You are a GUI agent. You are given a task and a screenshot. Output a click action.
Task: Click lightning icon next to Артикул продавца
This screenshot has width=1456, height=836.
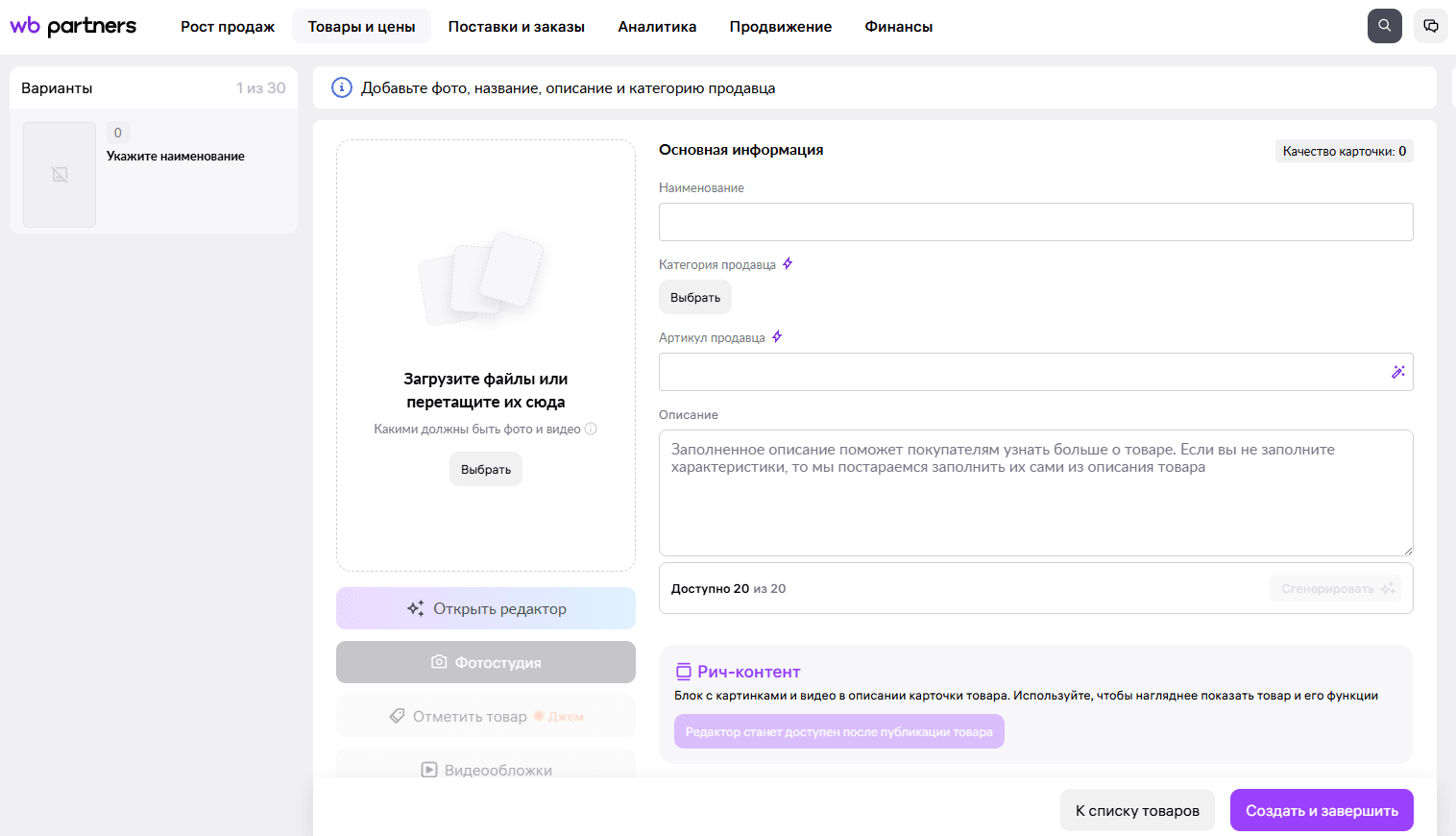(x=777, y=336)
